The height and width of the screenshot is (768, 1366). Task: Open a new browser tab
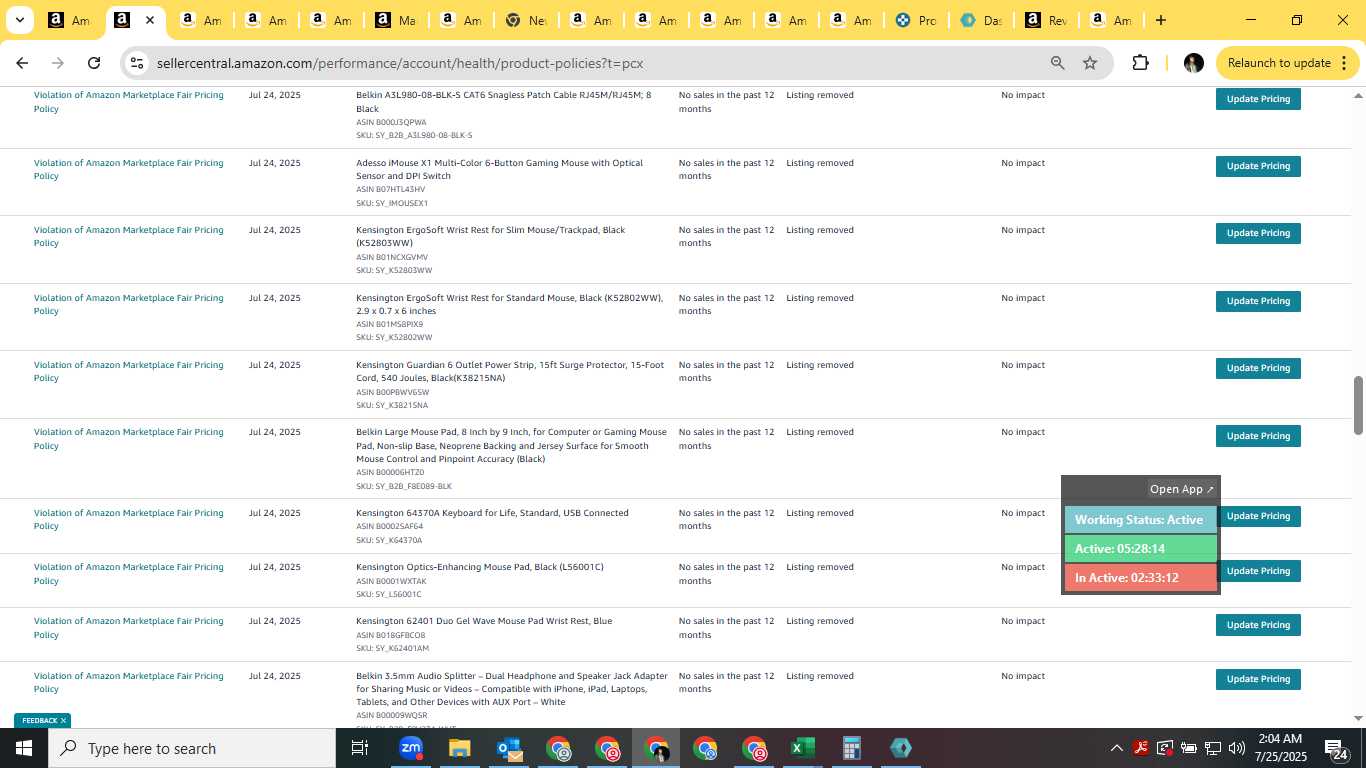point(1160,20)
